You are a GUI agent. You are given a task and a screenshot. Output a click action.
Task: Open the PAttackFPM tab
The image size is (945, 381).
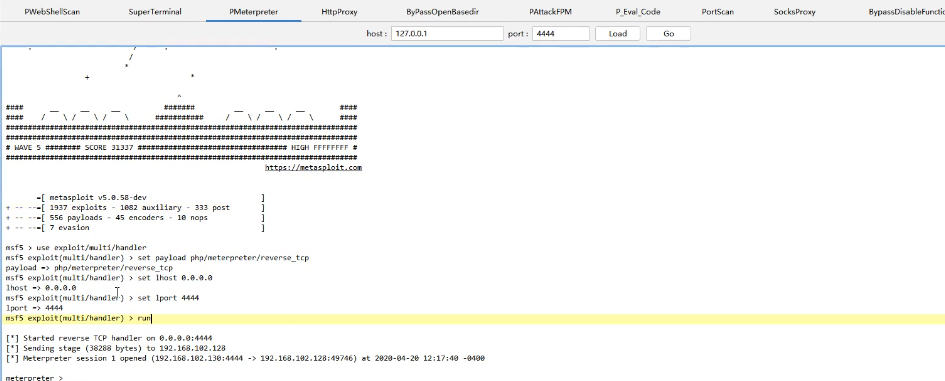coord(550,11)
